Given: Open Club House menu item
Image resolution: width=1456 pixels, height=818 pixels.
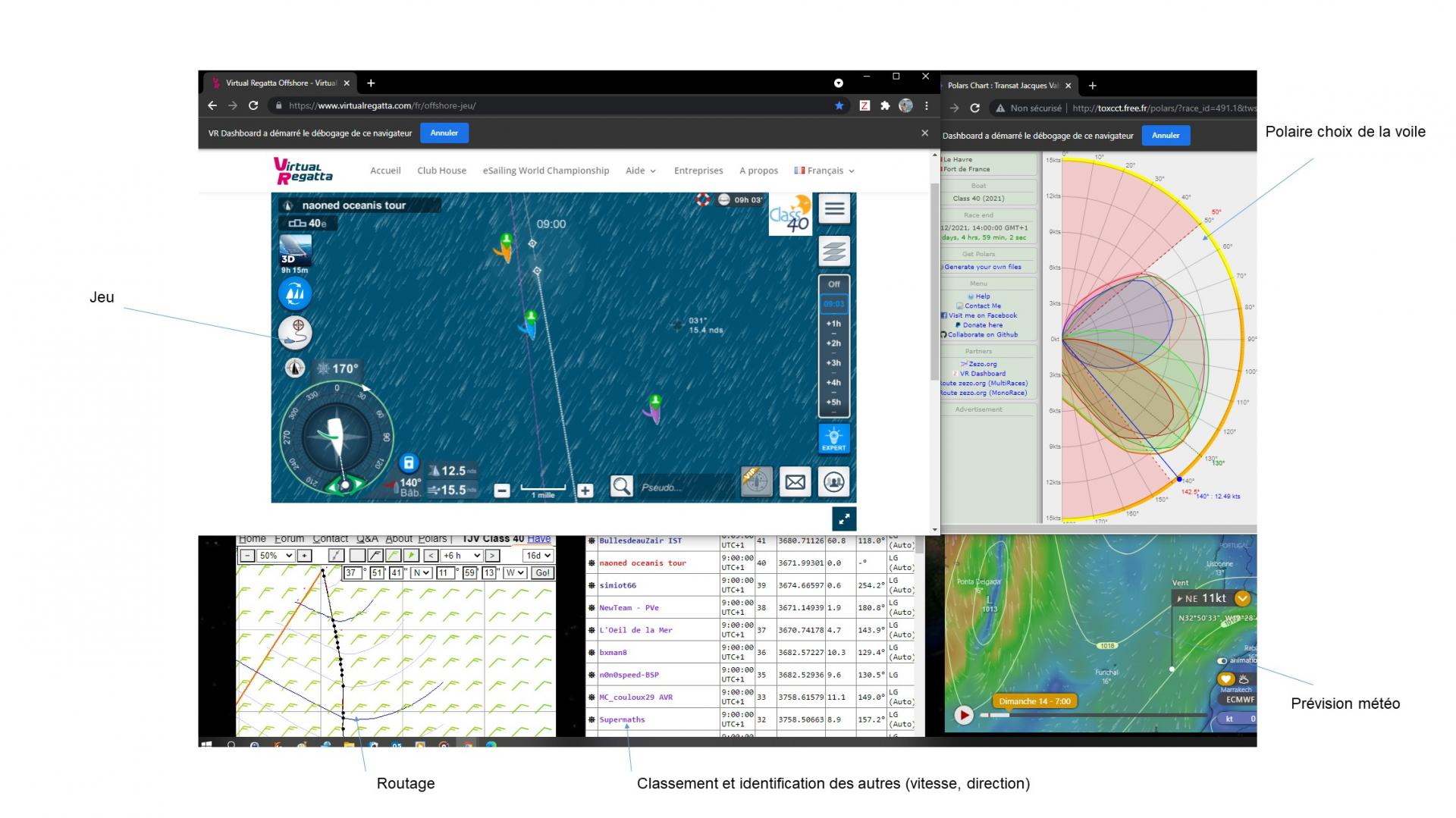Looking at the screenshot, I should click(441, 171).
